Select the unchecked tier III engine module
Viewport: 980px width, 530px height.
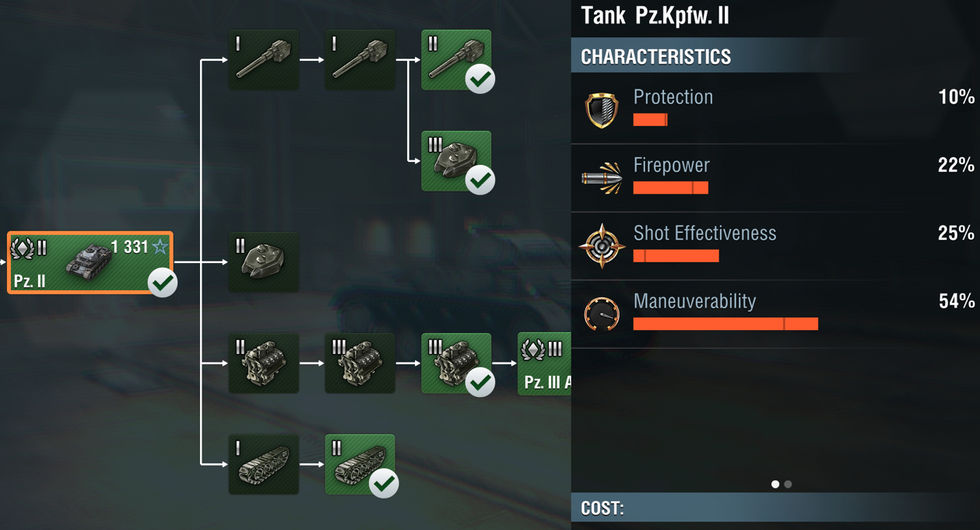359,364
